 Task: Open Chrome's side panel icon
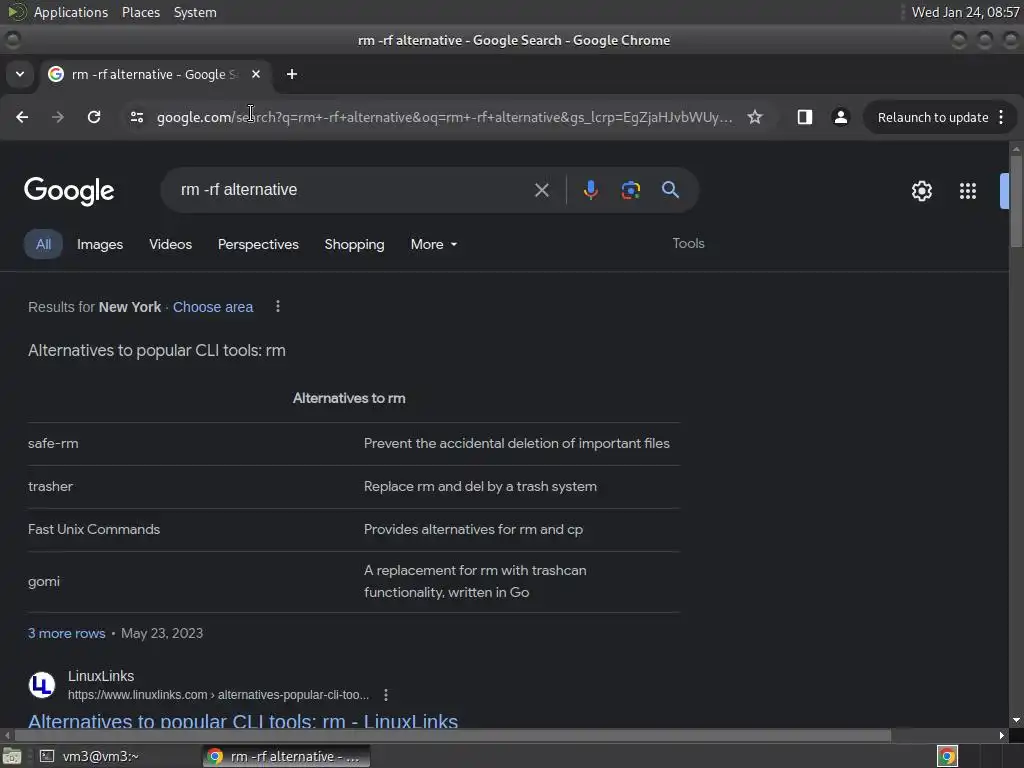(x=805, y=117)
